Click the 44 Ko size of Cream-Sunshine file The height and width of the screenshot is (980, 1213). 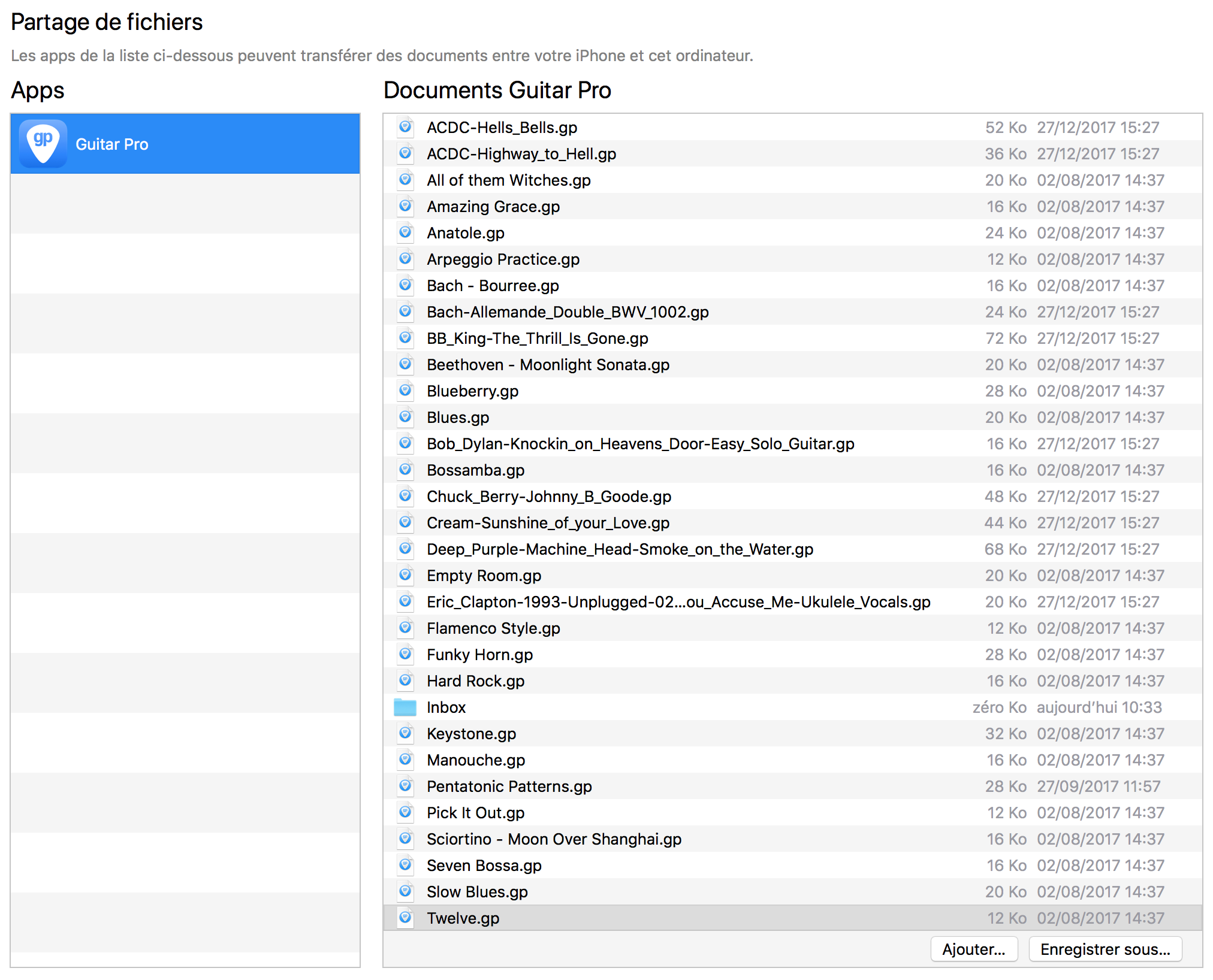click(1006, 523)
